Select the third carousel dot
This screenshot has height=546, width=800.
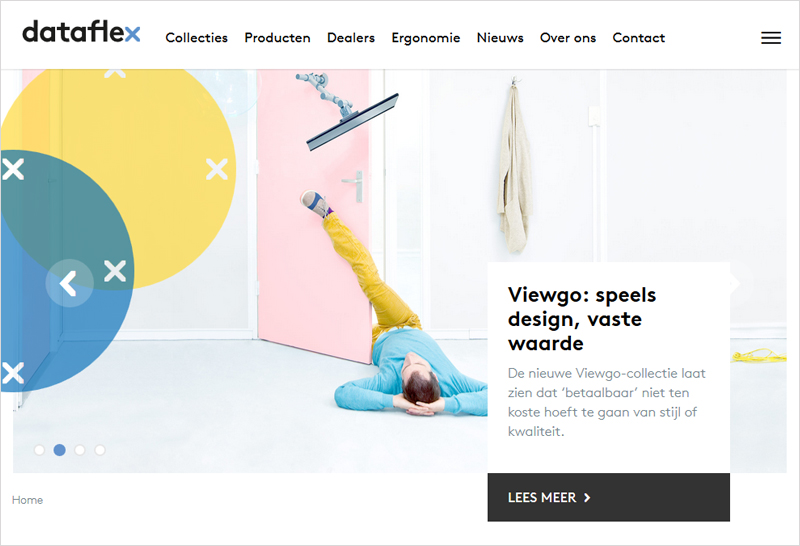point(80,450)
